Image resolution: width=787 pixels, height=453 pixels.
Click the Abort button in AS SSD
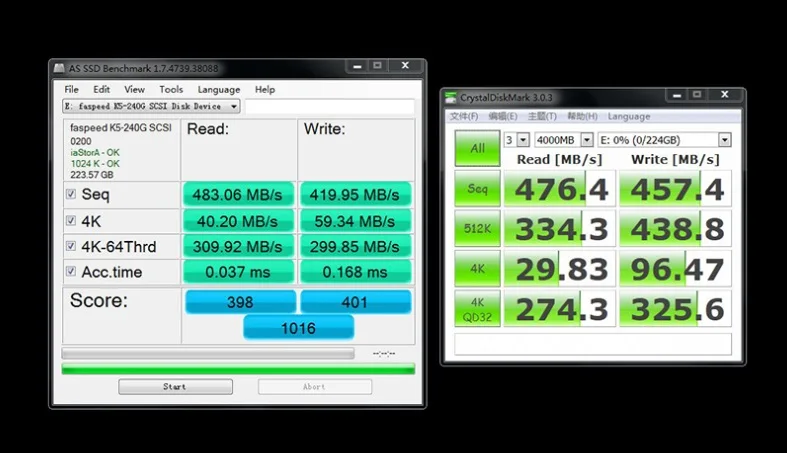[x=315, y=387]
